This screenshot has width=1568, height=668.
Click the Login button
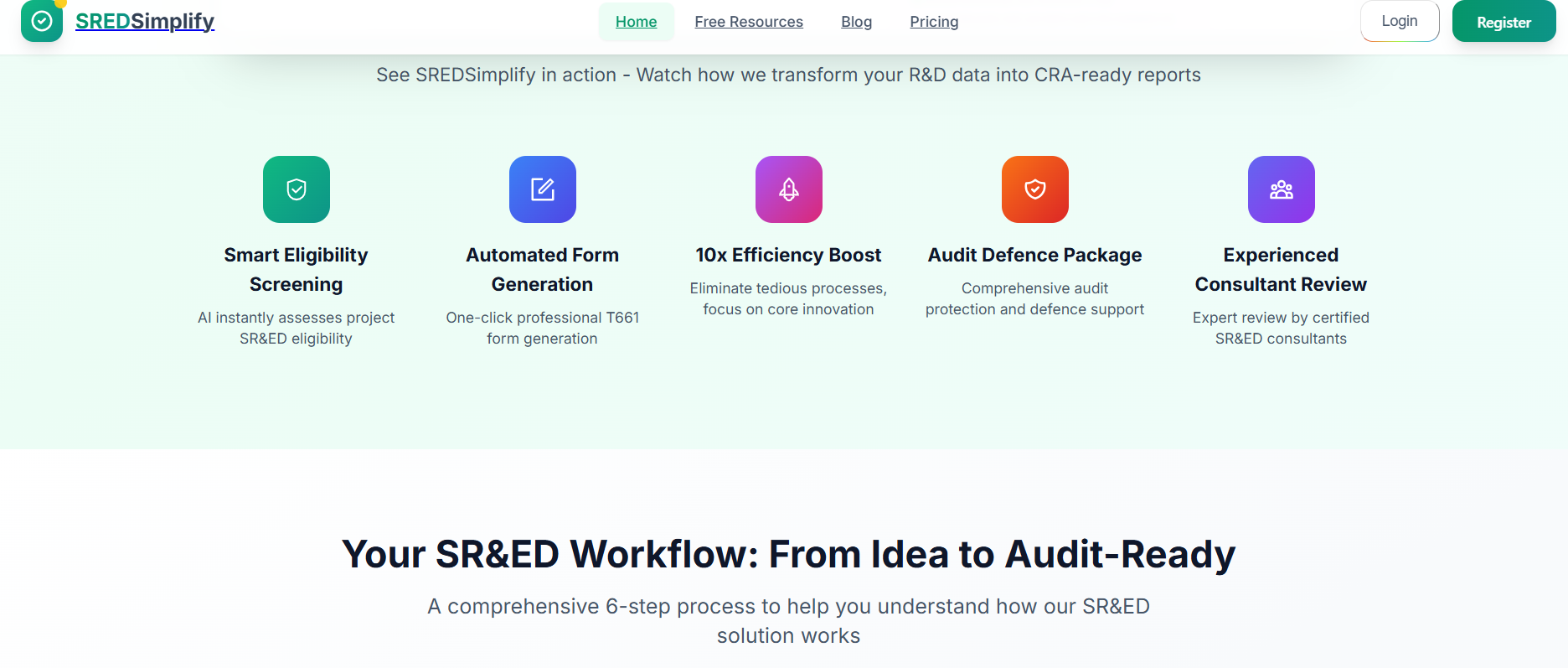point(1400,21)
